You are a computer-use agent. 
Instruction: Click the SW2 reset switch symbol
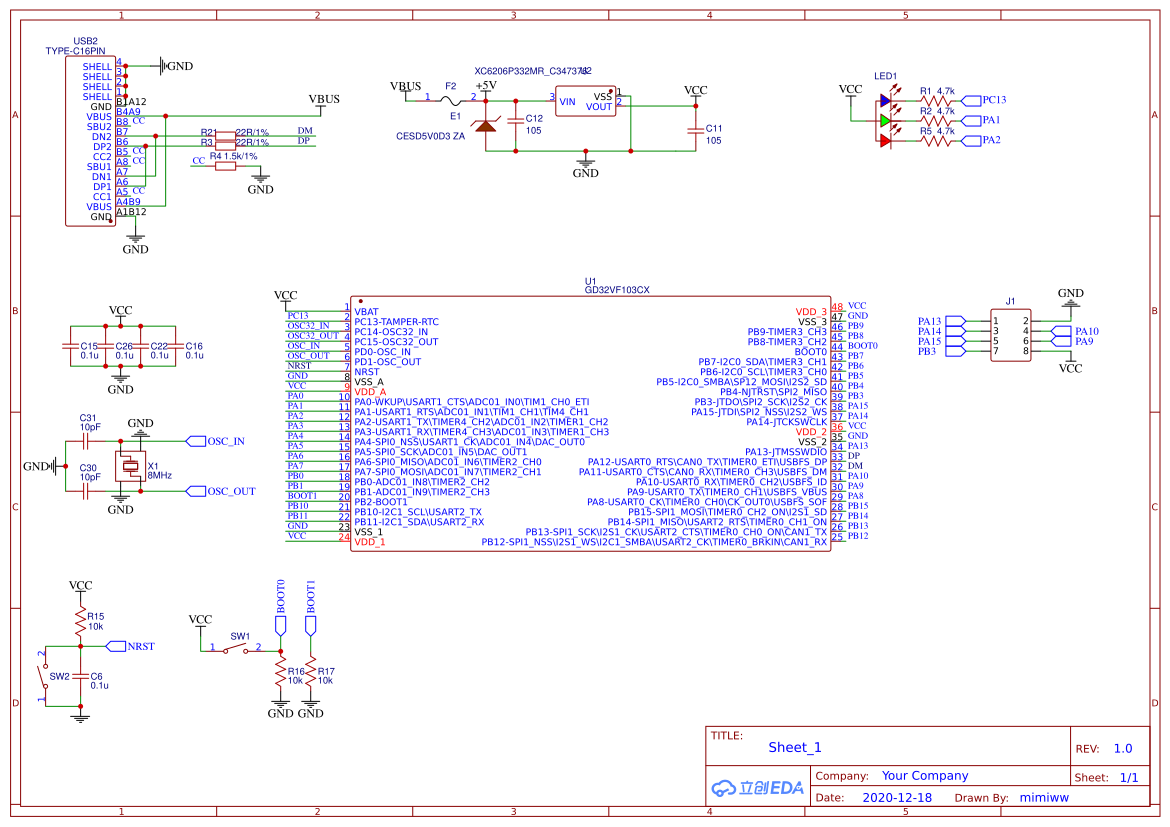(43, 676)
